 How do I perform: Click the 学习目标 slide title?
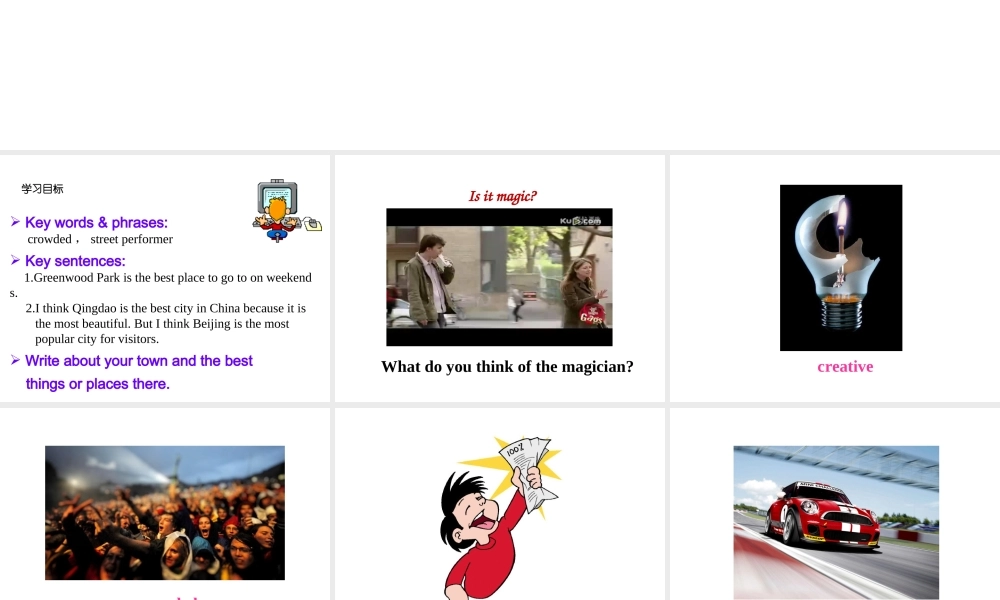pyautogui.click(x=42, y=189)
